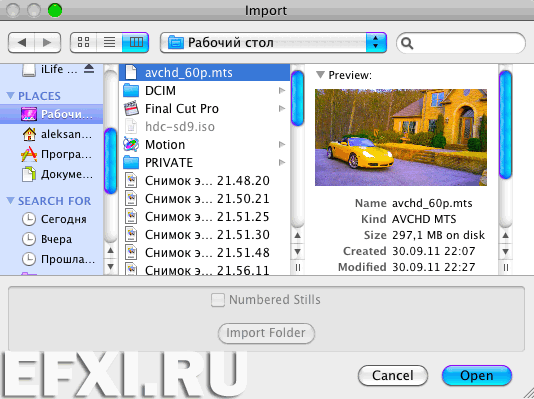The height and width of the screenshot is (399, 534).
Task: Click sidebar scroll up arrow
Action: click(110, 251)
